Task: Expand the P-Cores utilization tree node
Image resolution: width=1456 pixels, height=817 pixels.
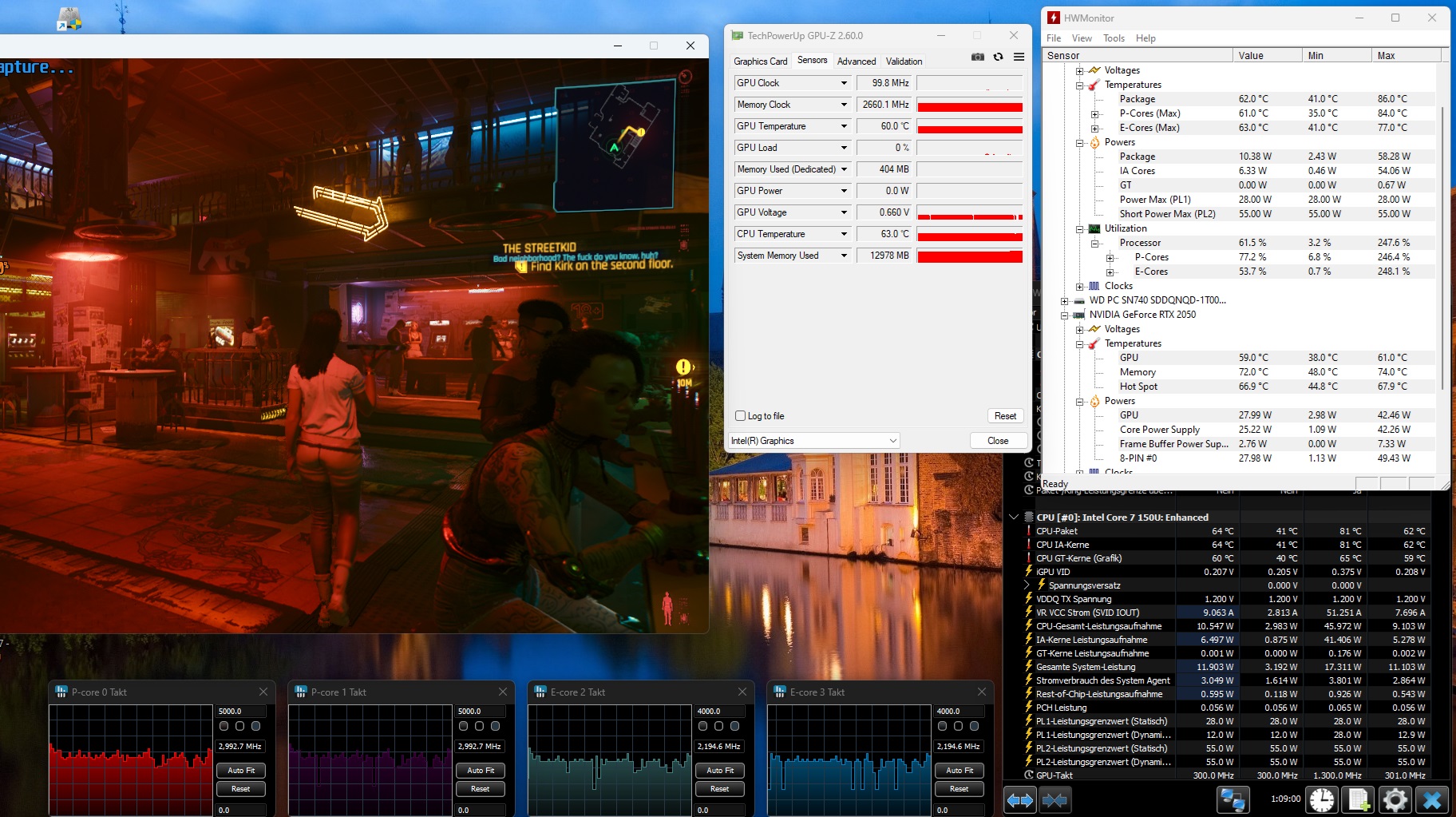Action: pos(1110,258)
